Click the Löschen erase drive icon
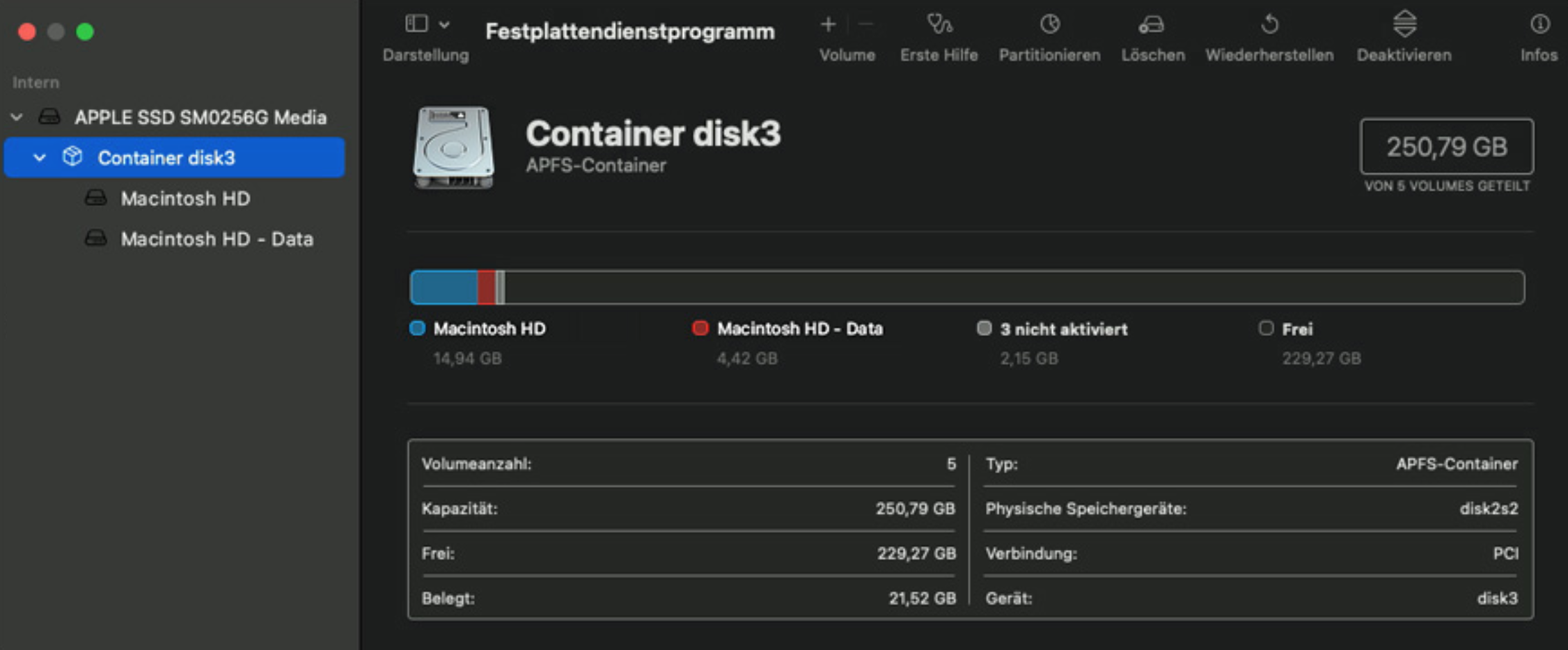The image size is (1568, 650). coord(1152,25)
